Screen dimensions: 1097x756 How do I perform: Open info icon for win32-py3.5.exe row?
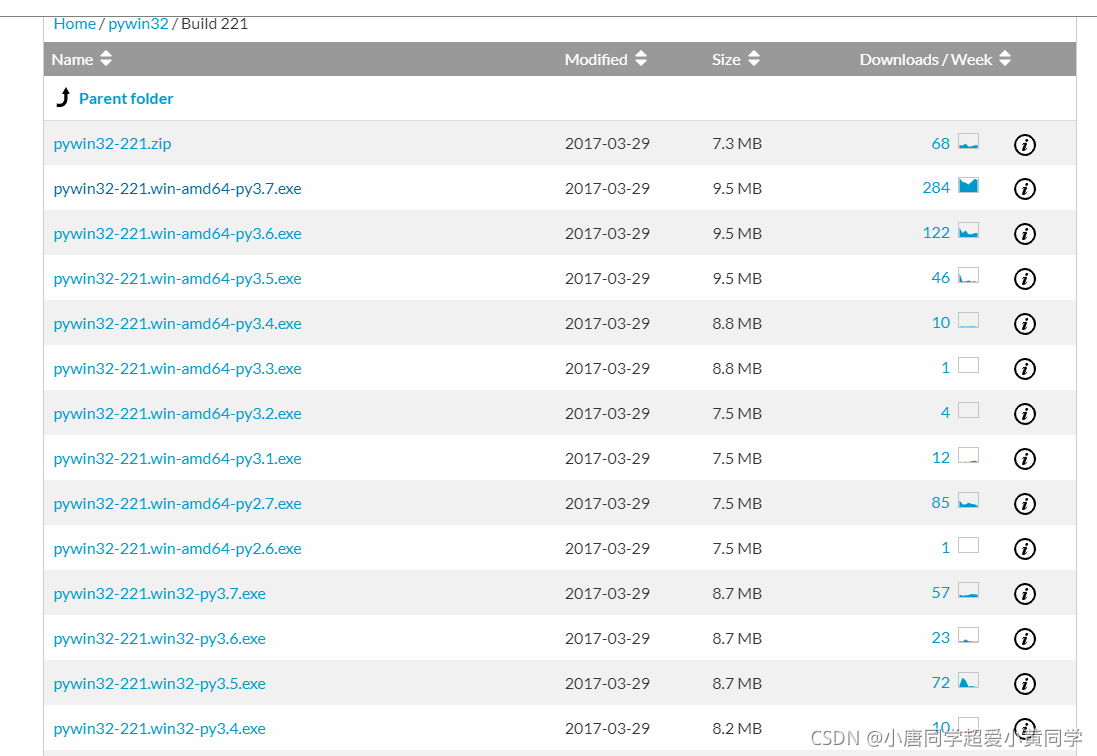click(1024, 684)
